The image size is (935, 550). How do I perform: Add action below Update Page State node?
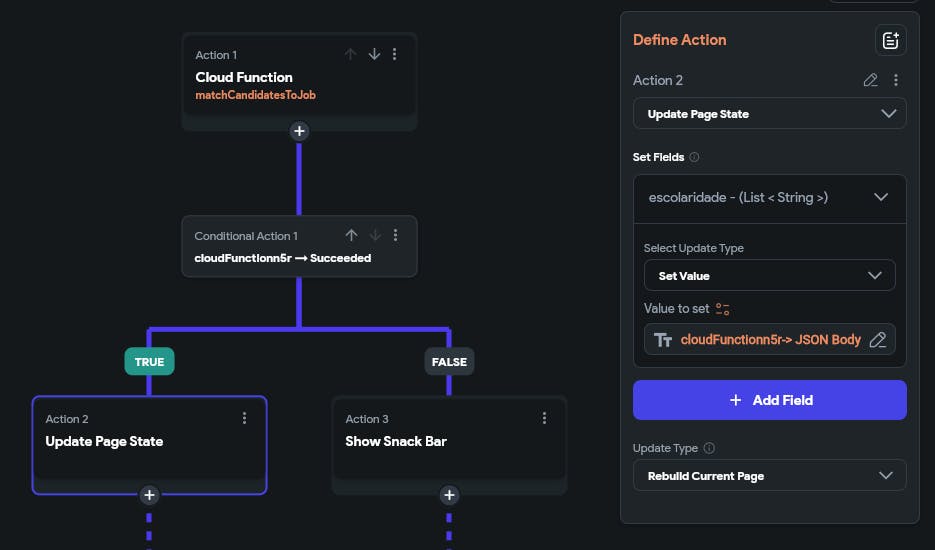click(x=149, y=494)
